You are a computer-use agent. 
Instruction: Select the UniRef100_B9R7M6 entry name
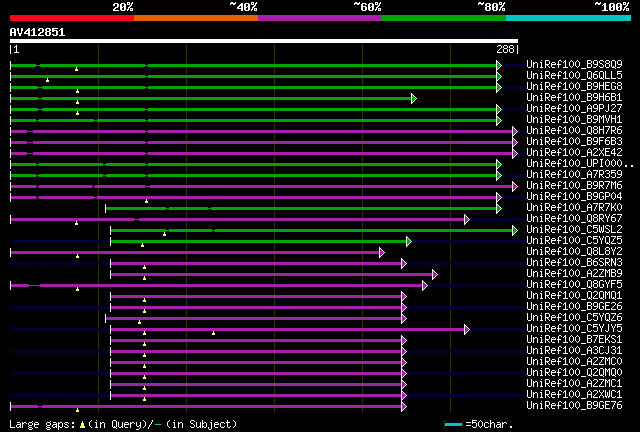pos(574,185)
